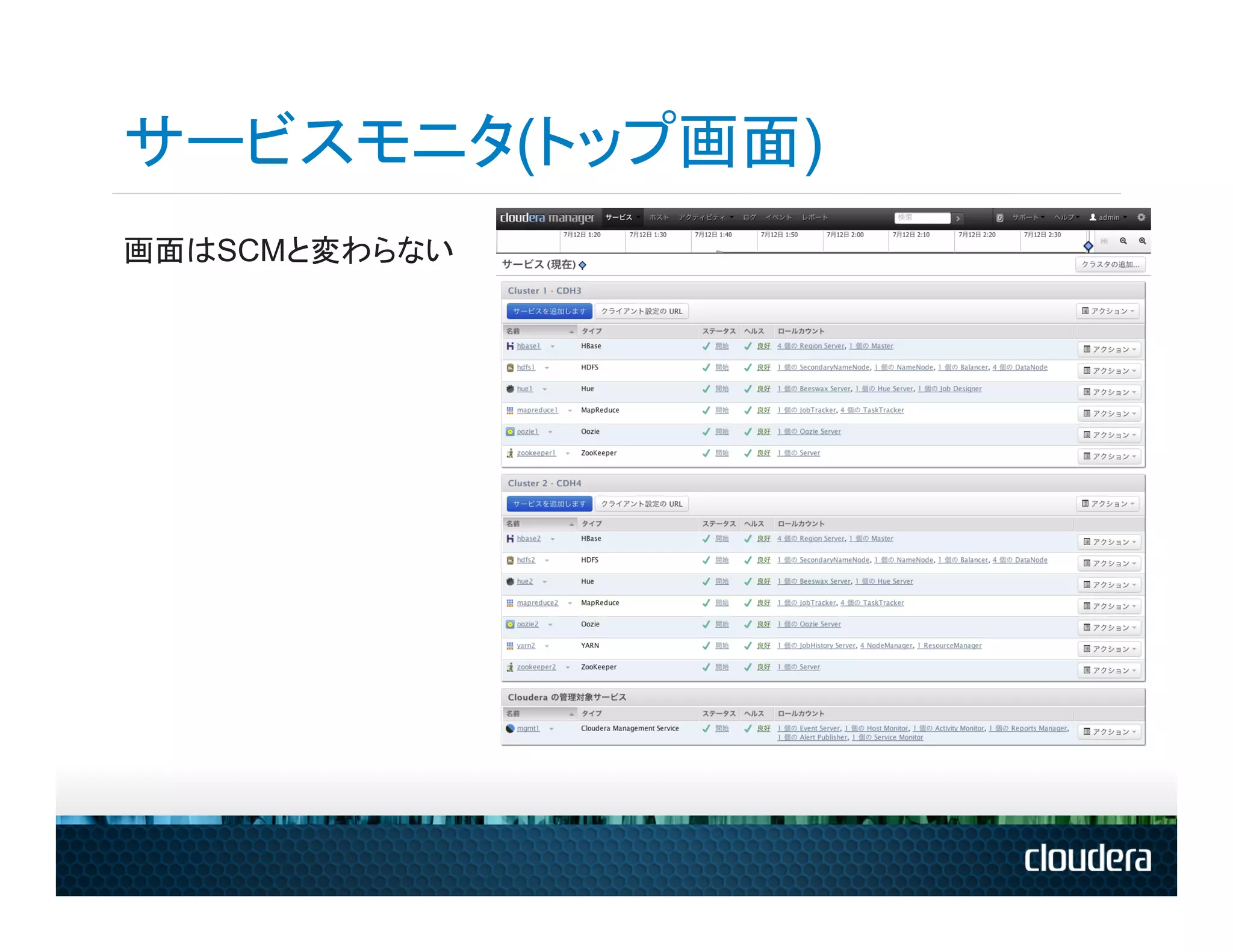Screen dimensions: 1233x952
Task: Focus the 検索 search field
Action: (x=922, y=218)
